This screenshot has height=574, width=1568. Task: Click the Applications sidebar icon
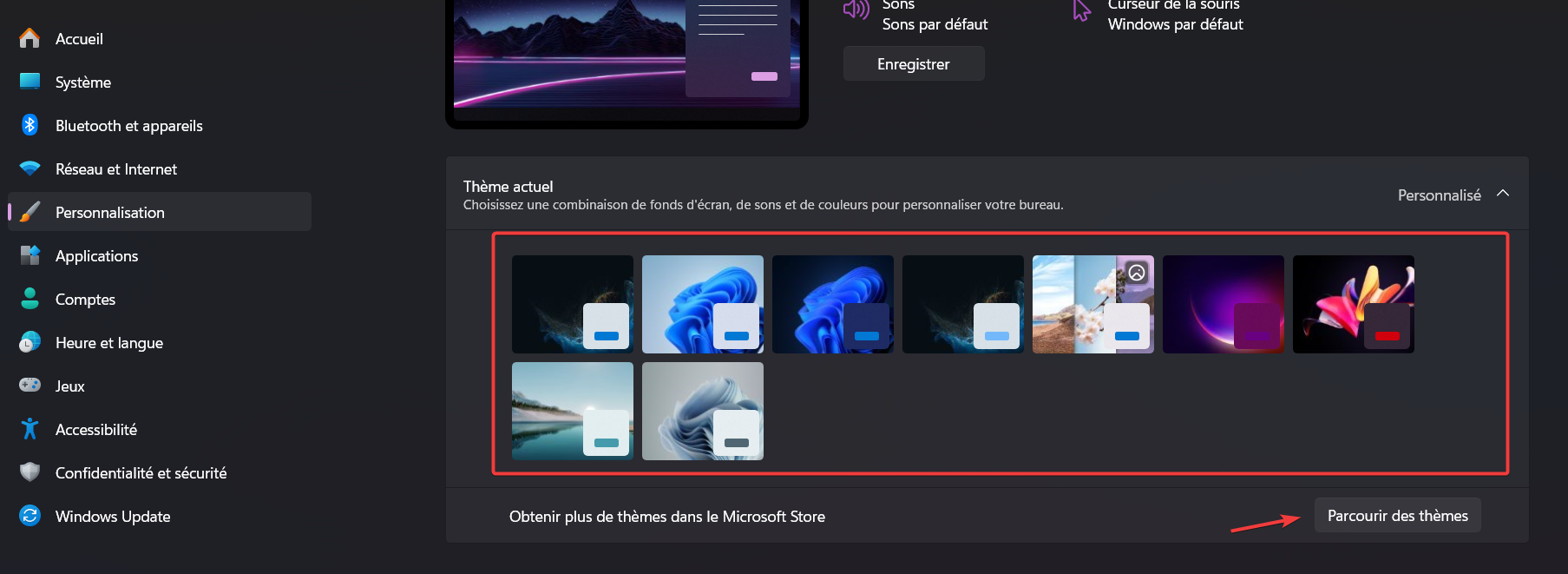point(30,255)
